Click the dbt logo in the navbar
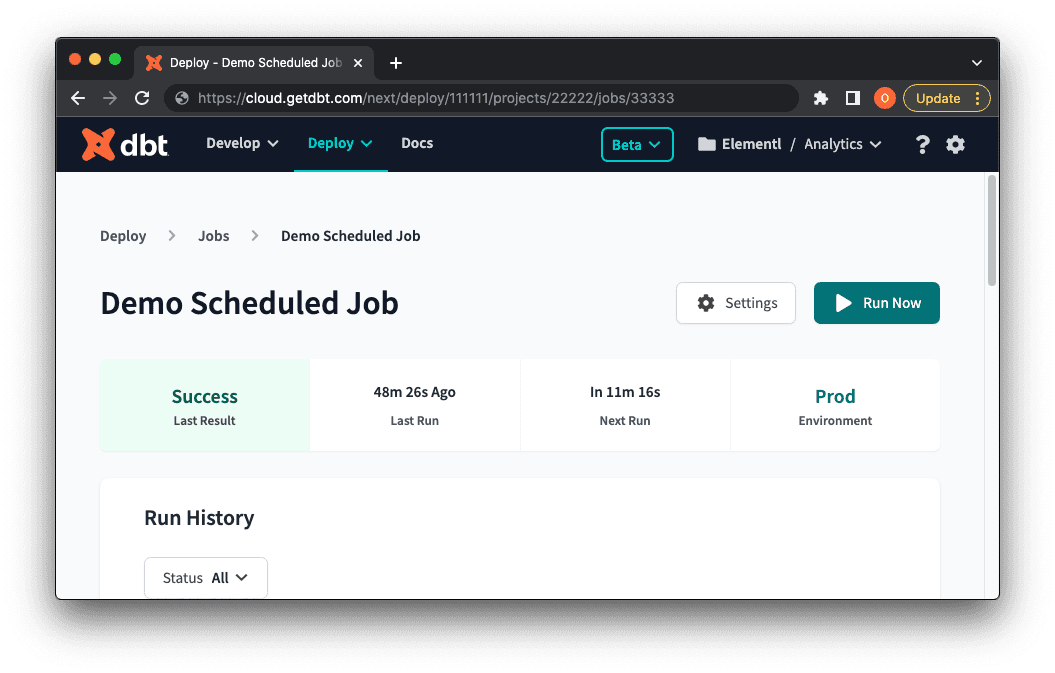Viewport: 1055px width, 673px height. (124, 144)
